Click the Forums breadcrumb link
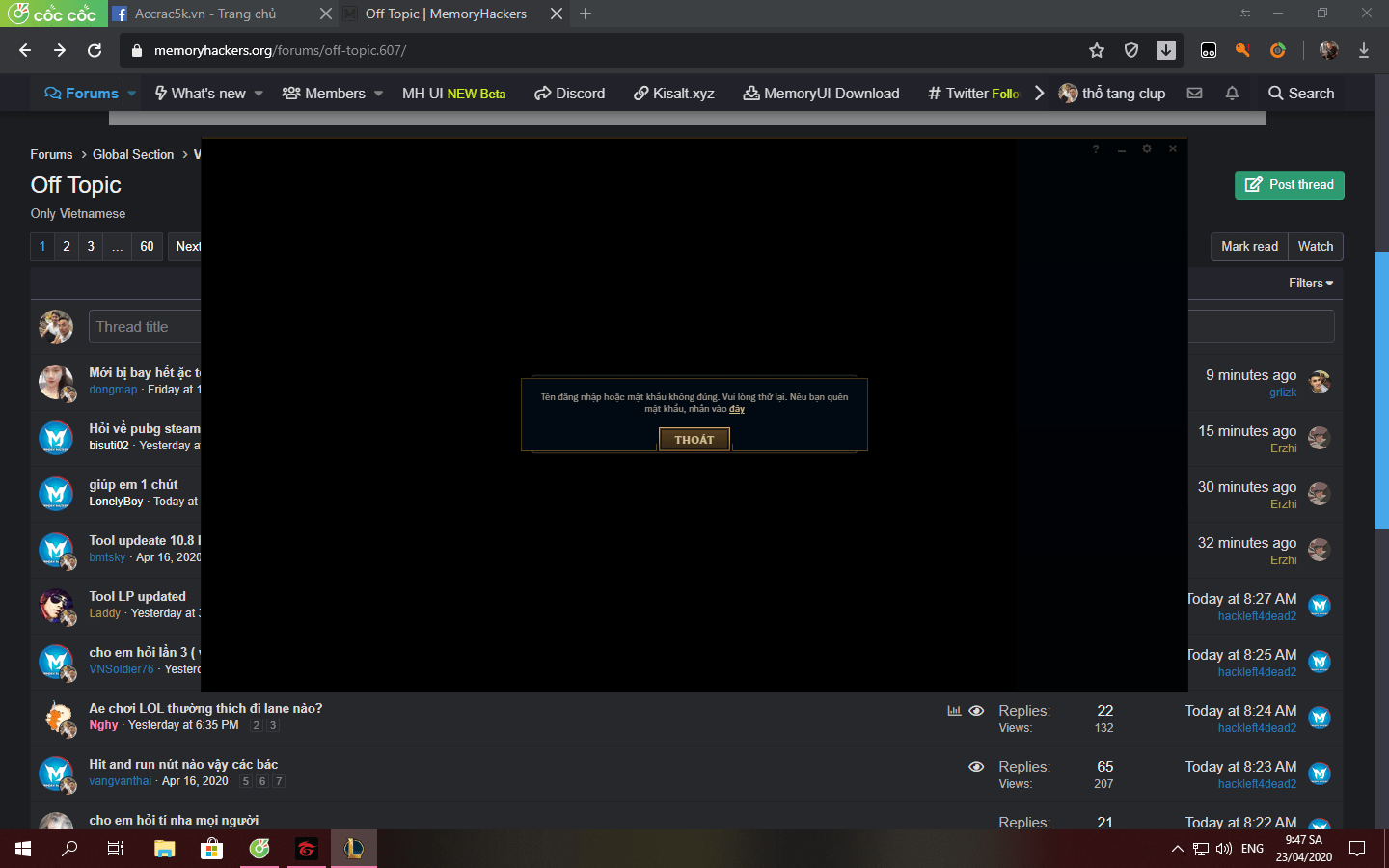Screen dimensions: 1389x868 51,155
